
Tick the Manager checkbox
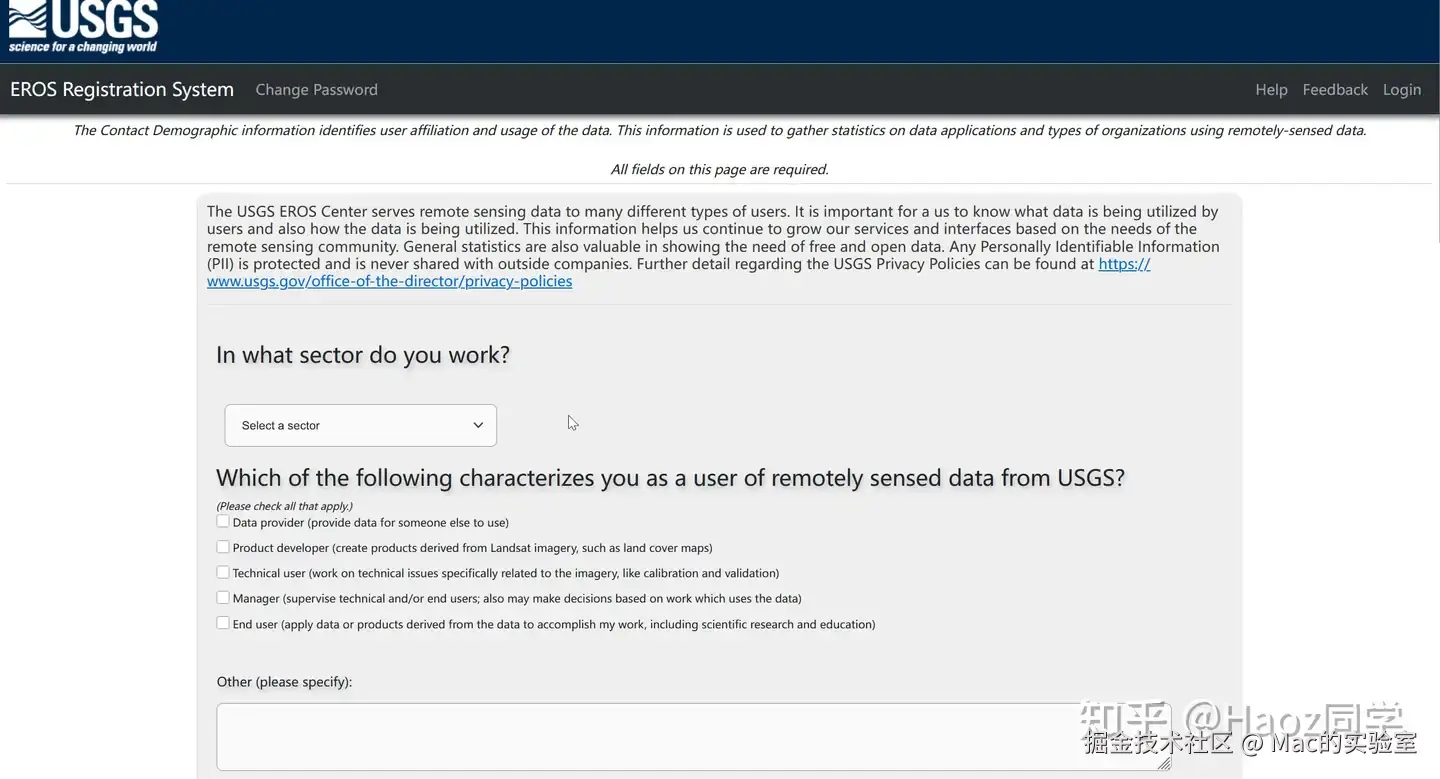pyautogui.click(x=223, y=597)
